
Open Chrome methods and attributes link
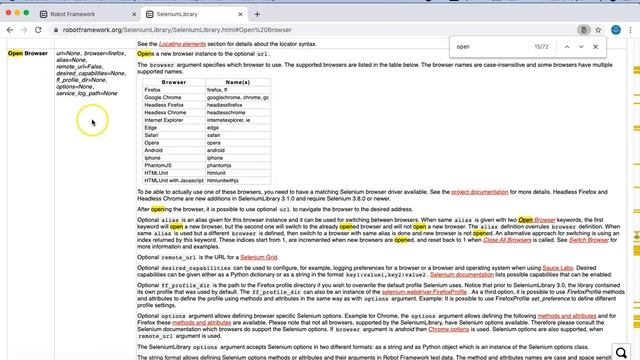click(567, 316)
